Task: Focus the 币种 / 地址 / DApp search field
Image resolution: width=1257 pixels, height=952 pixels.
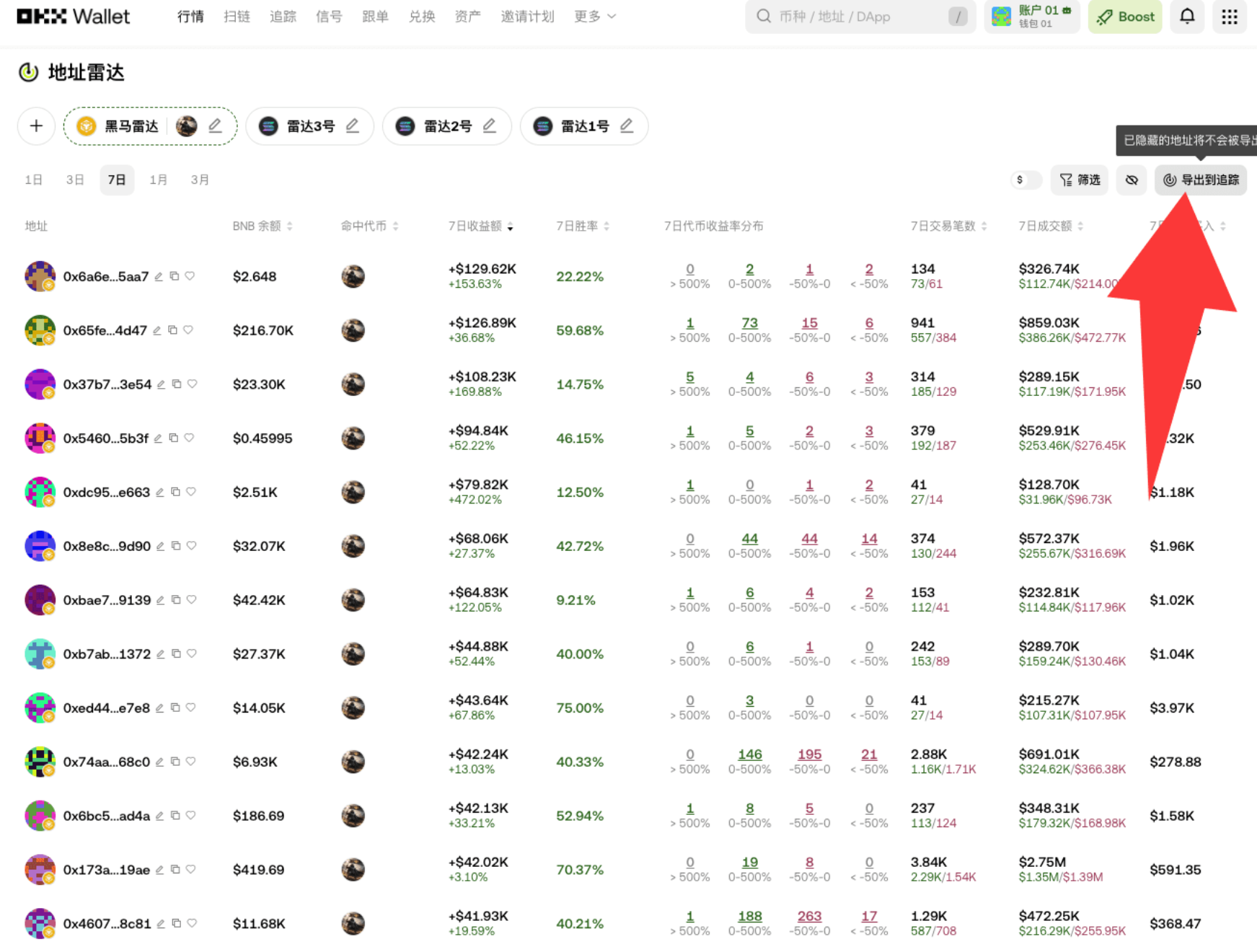Action: (858, 17)
